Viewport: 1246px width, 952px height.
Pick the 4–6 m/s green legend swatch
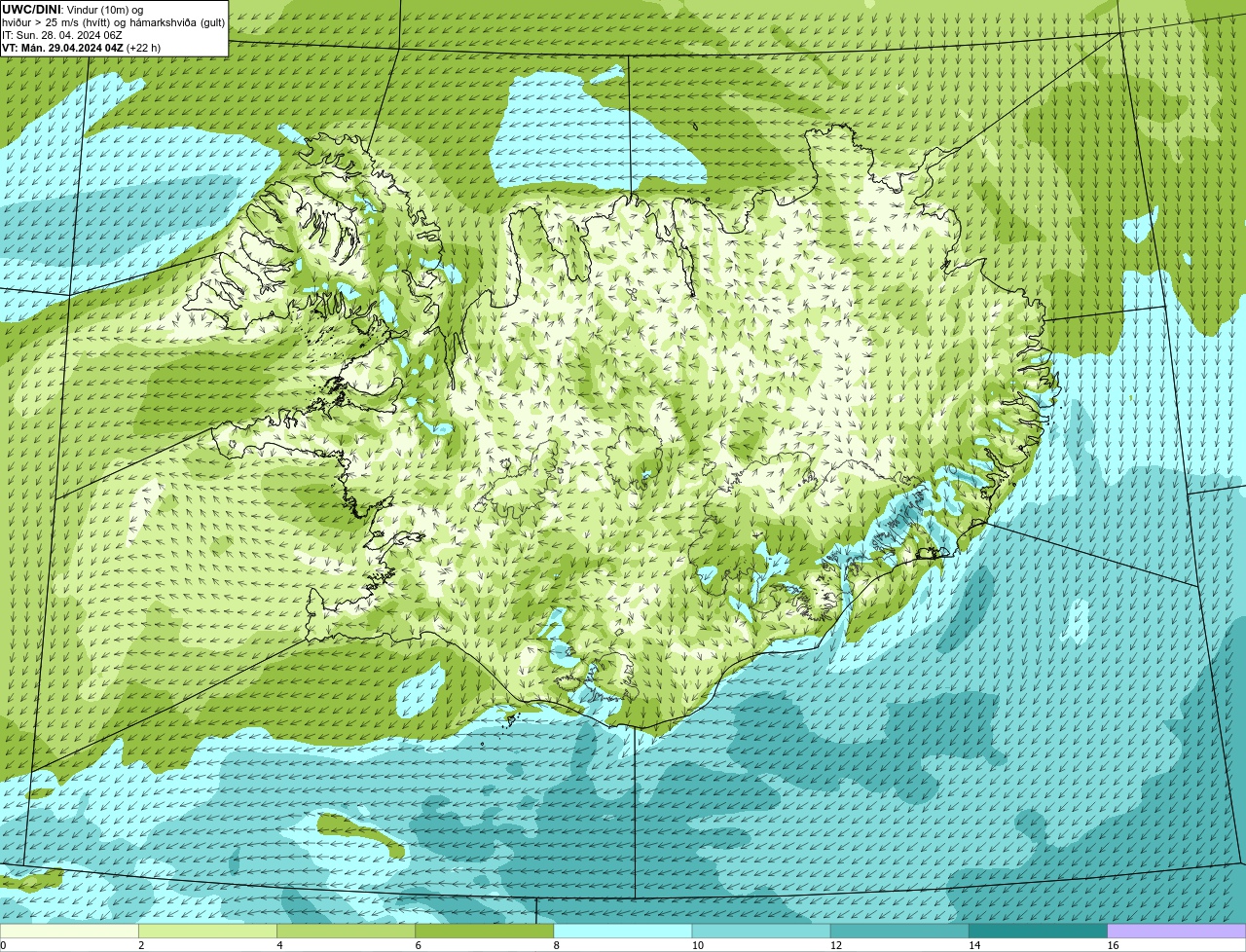pos(346,931)
